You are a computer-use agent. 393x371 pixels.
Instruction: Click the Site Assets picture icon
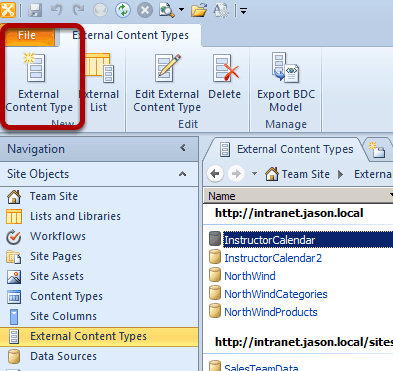14,277
